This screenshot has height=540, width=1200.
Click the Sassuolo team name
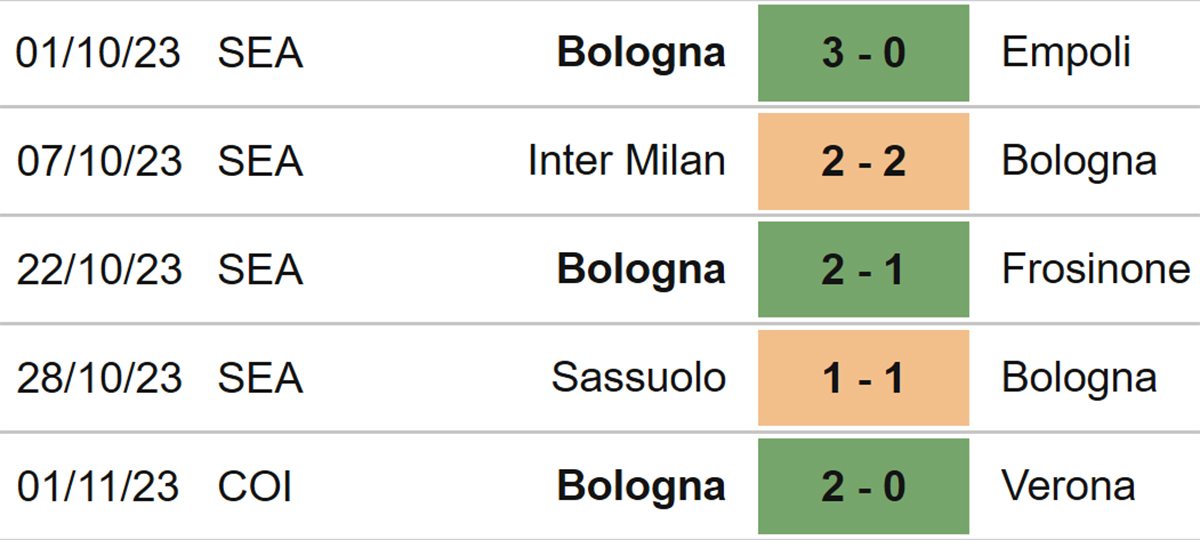coord(639,377)
